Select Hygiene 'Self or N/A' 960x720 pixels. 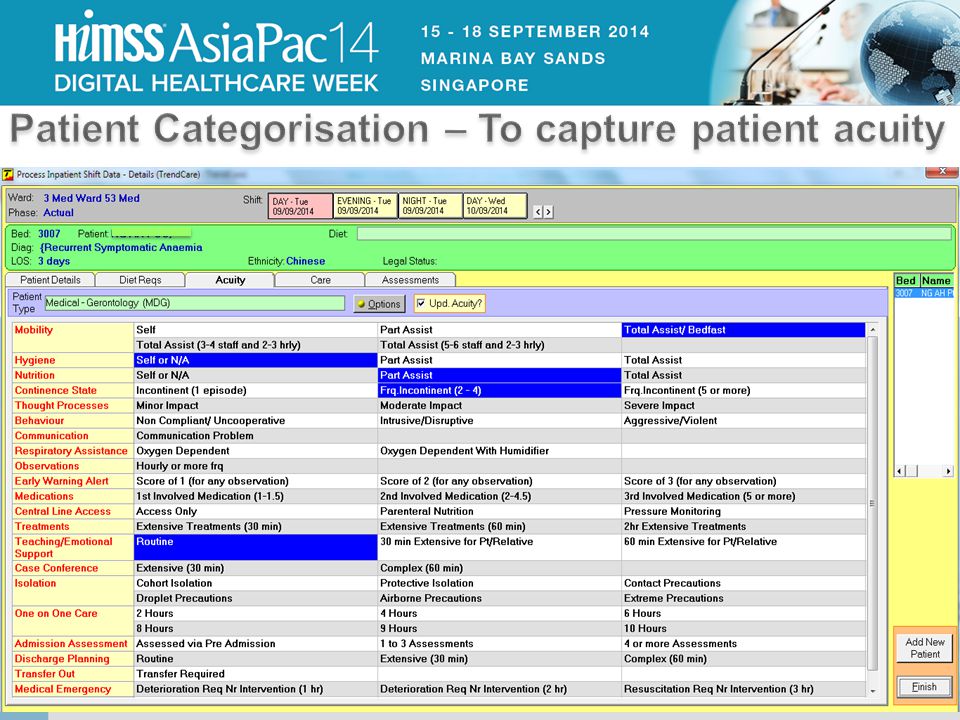[x=256, y=361]
